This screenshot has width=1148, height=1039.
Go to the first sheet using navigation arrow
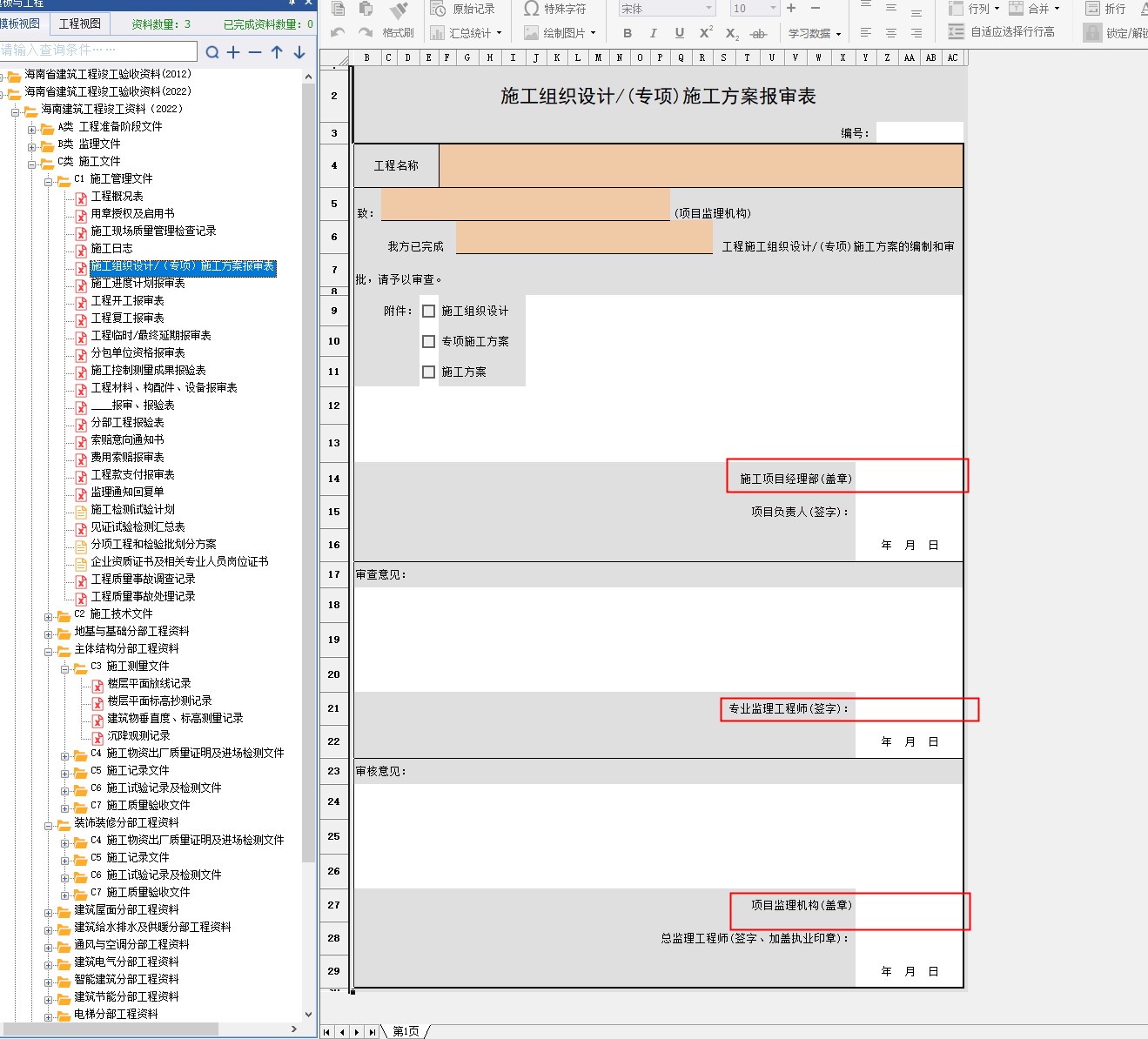[x=327, y=1032]
